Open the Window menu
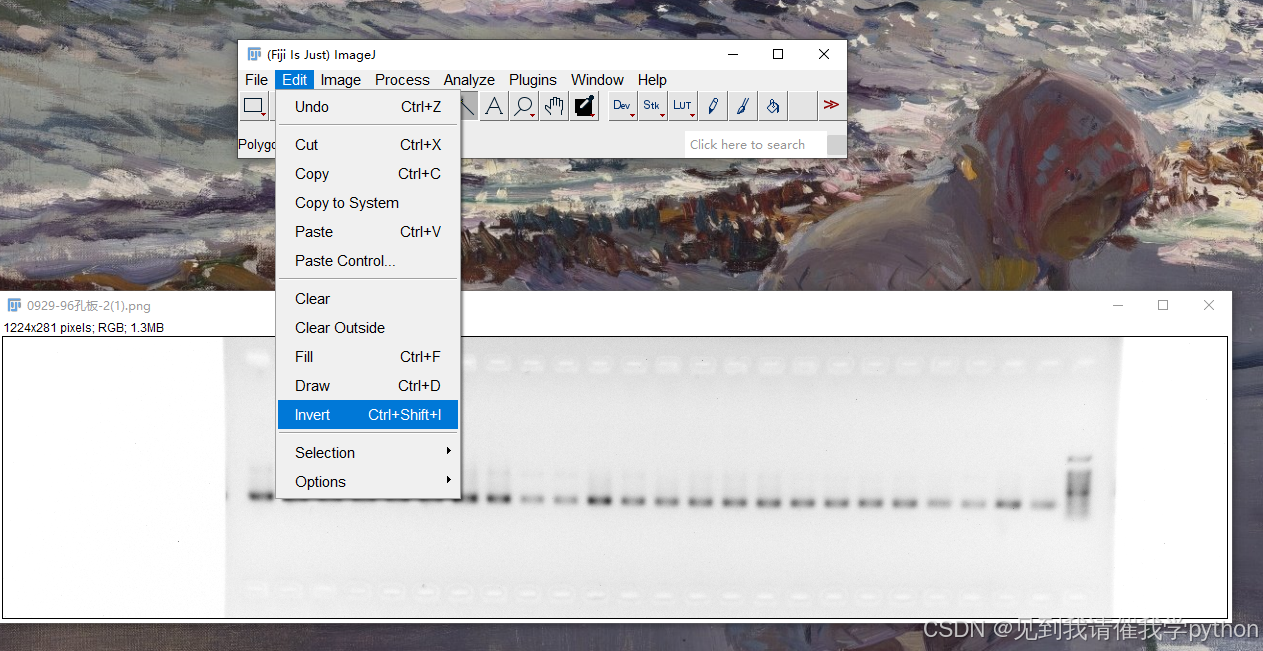The width and height of the screenshot is (1263, 651). point(597,80)
